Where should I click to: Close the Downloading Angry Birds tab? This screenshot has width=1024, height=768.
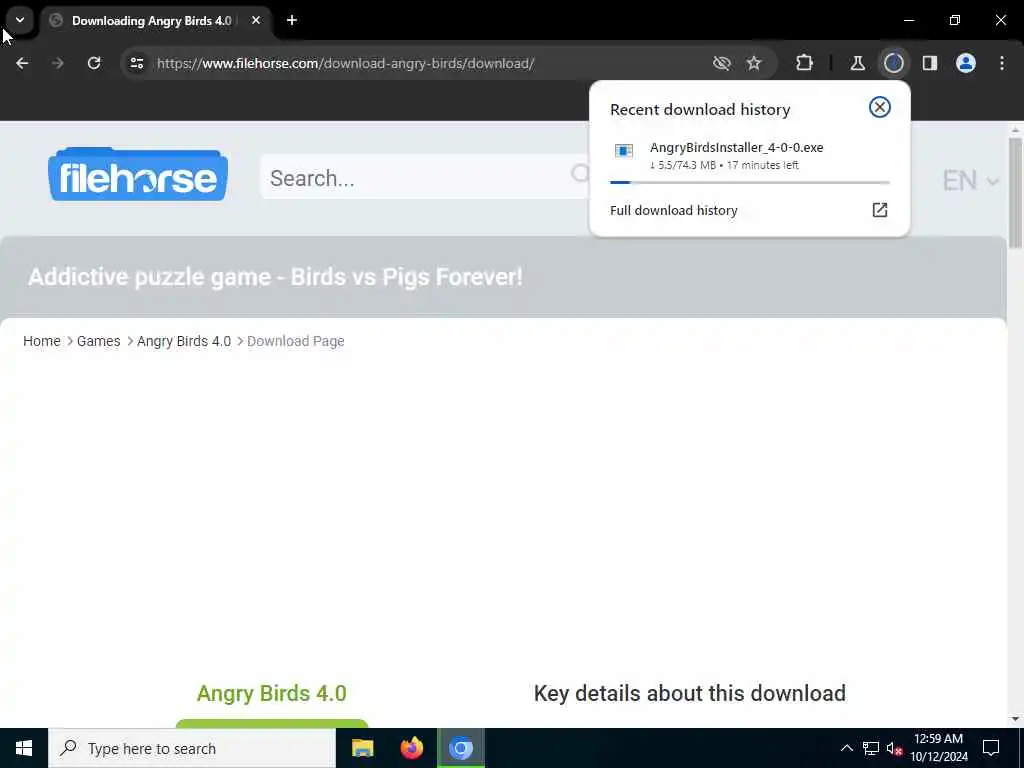(x=256, y=21)
